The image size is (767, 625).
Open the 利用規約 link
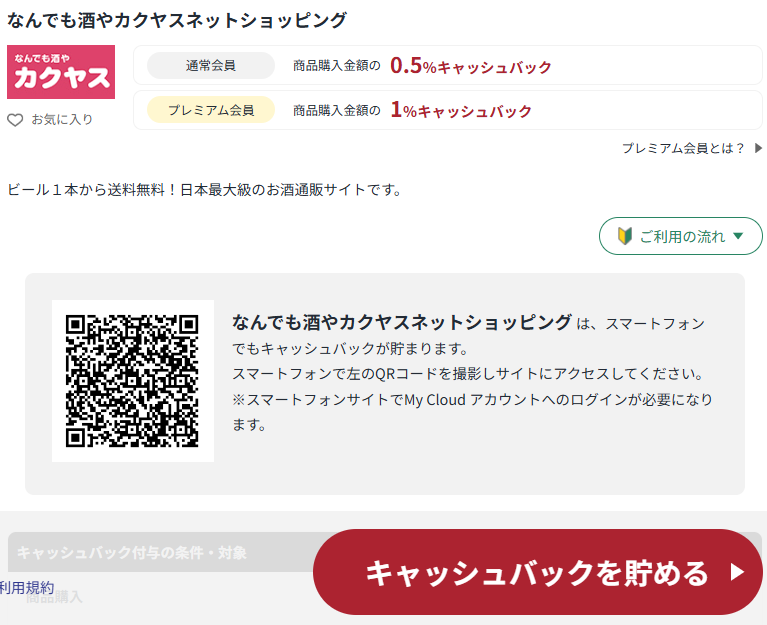27,587
